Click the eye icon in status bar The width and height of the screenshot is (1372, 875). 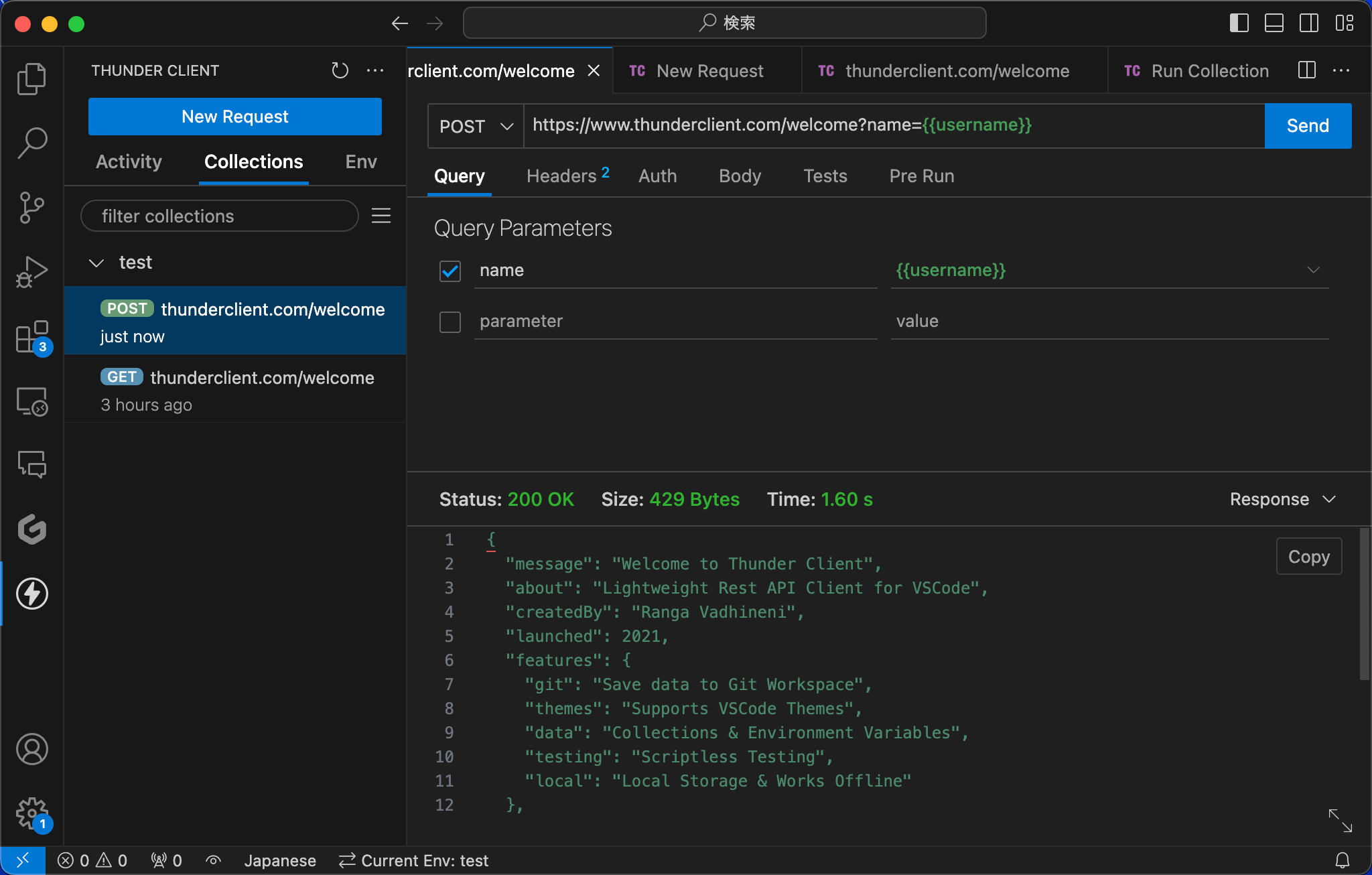pyautogui.click(x=213, y=860)
